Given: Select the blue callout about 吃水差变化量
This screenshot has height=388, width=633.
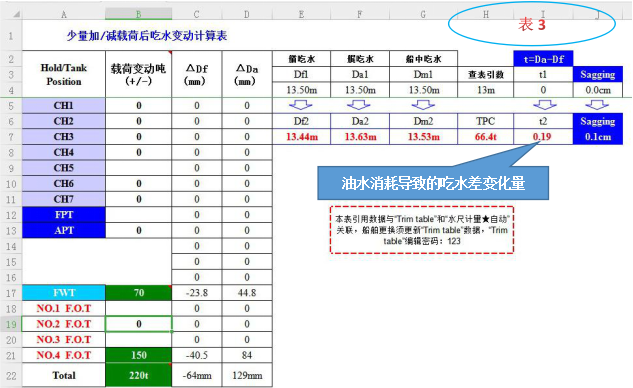Looking at the screenshot, I should pyautogui.click(x=433, y=183).
